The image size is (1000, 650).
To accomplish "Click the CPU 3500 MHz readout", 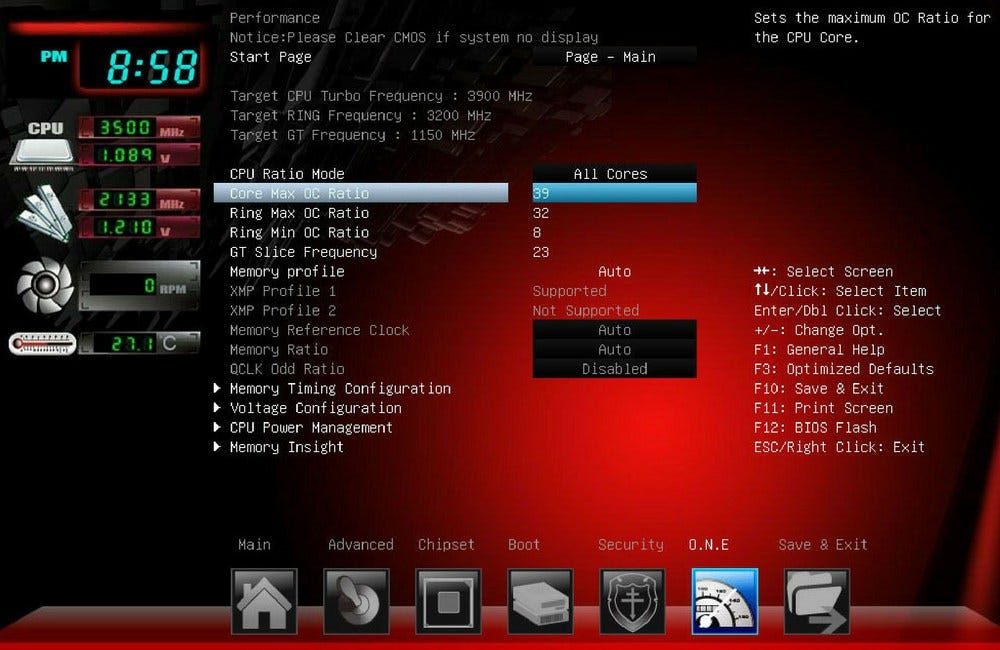I will coord(139,128).
